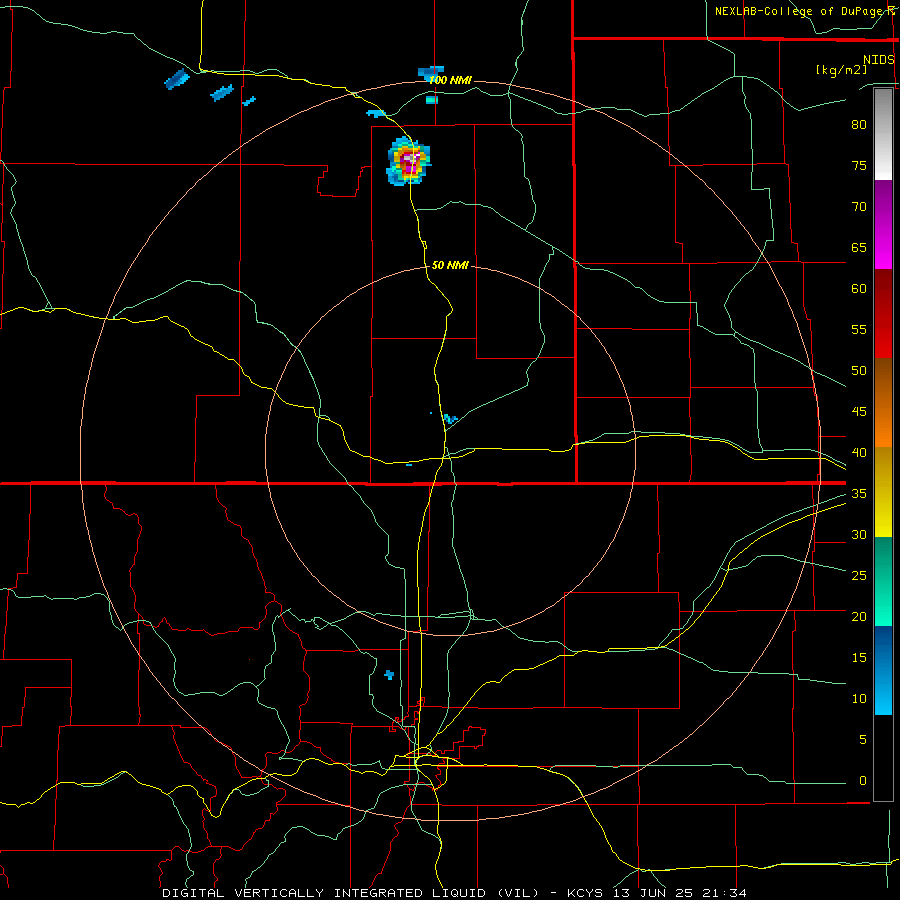Select the blue segment of the color bar

[883, 670]
